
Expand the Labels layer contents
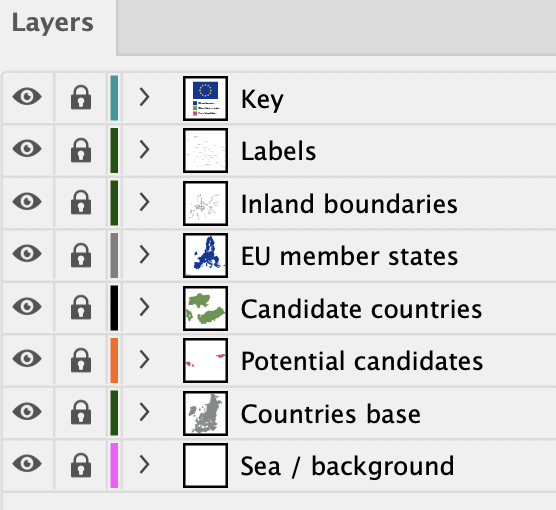click(x=144, y=149)
